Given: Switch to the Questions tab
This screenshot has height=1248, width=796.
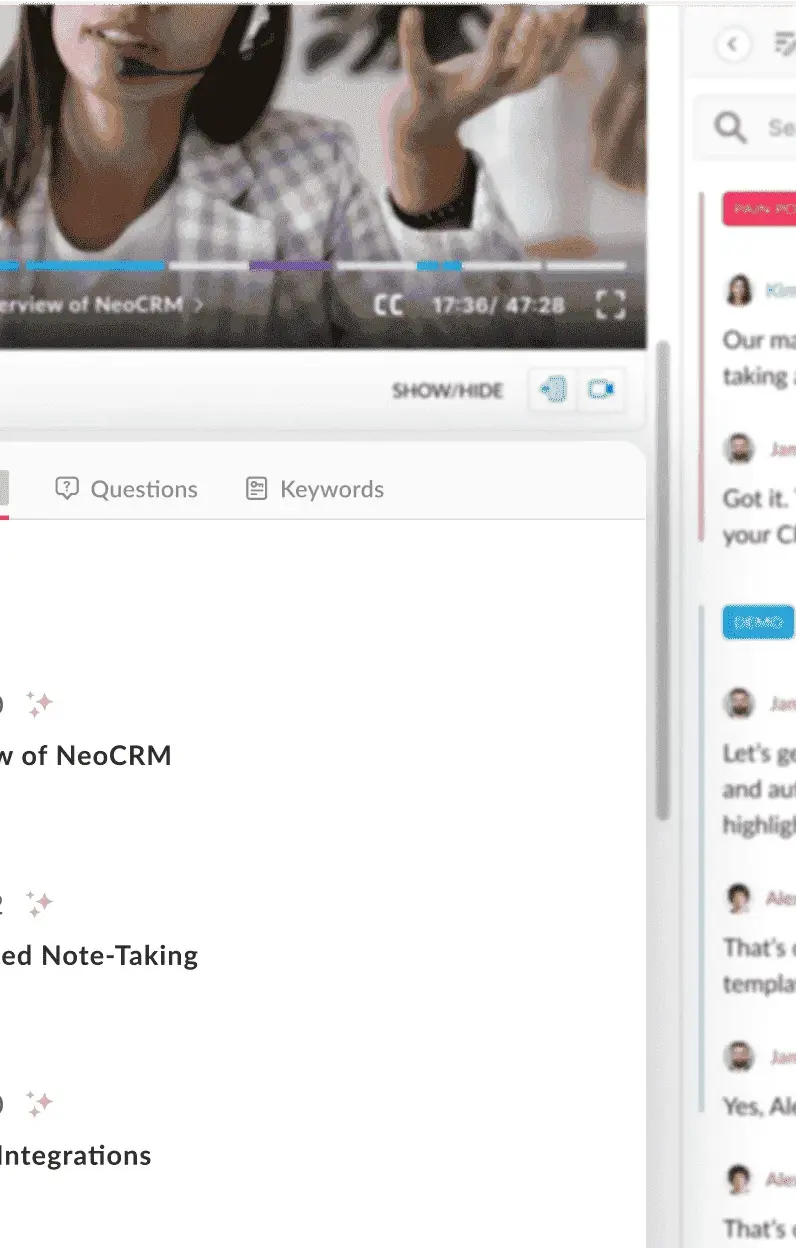Looking at the screenshot, I should click(126, 489).
